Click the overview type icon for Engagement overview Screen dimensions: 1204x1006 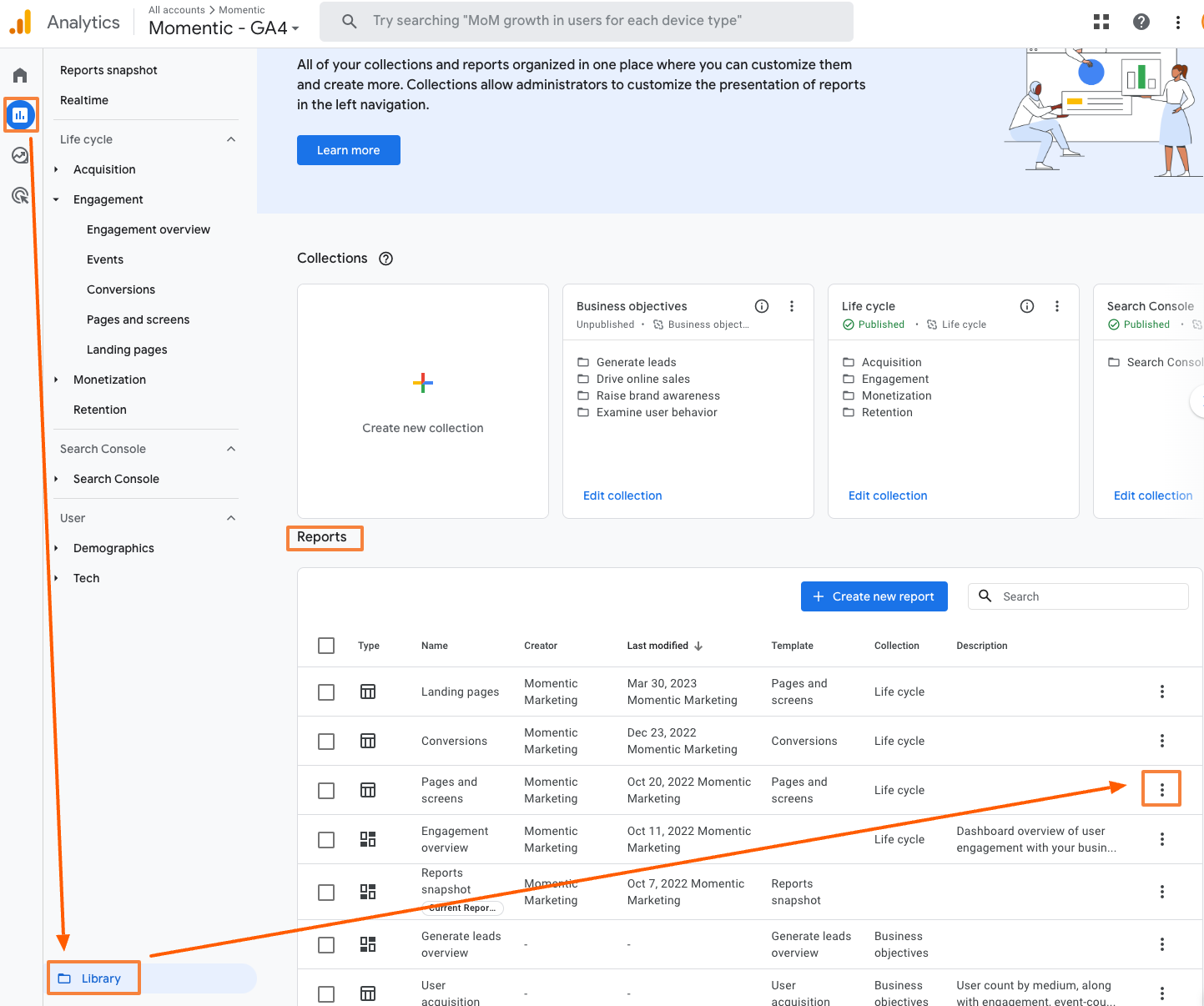[368, 839]
